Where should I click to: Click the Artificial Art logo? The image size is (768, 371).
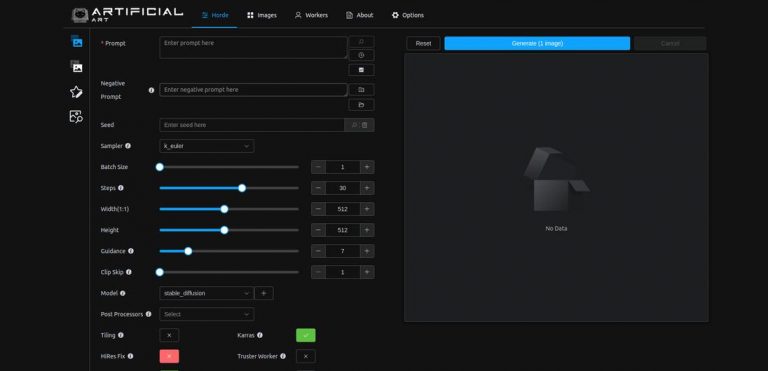(127, 15)
